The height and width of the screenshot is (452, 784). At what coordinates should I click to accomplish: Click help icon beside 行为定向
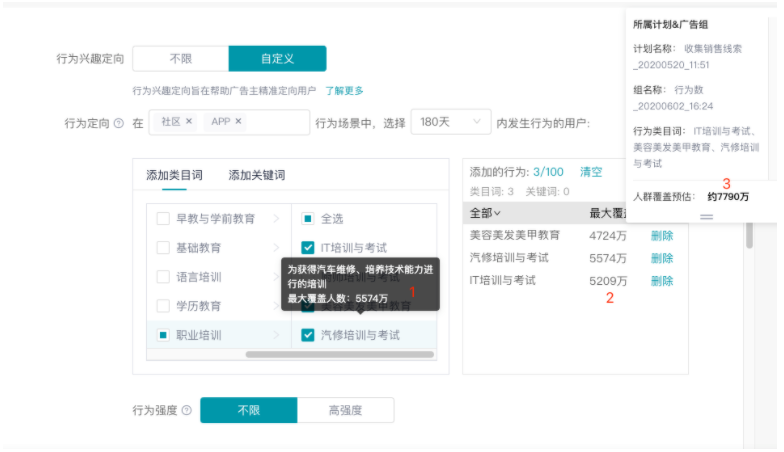(118, 123)
